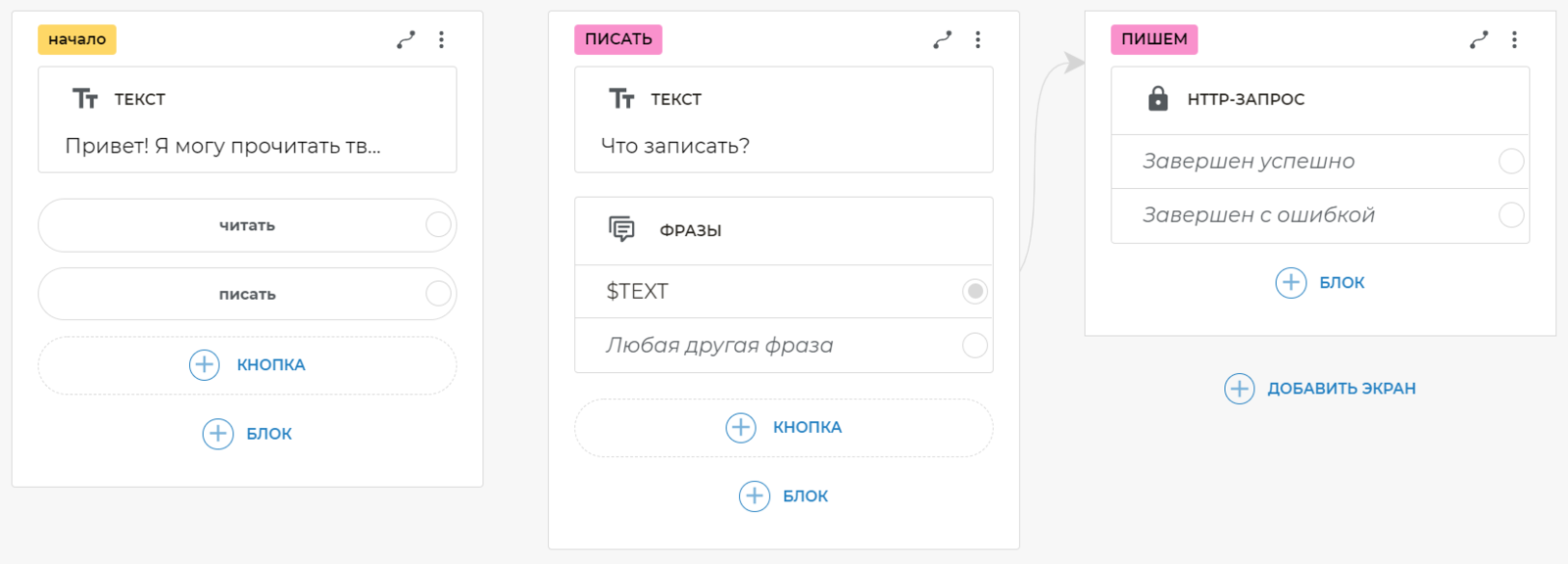
Task: Click the Привет! text message field
Action: click(223, 146)
